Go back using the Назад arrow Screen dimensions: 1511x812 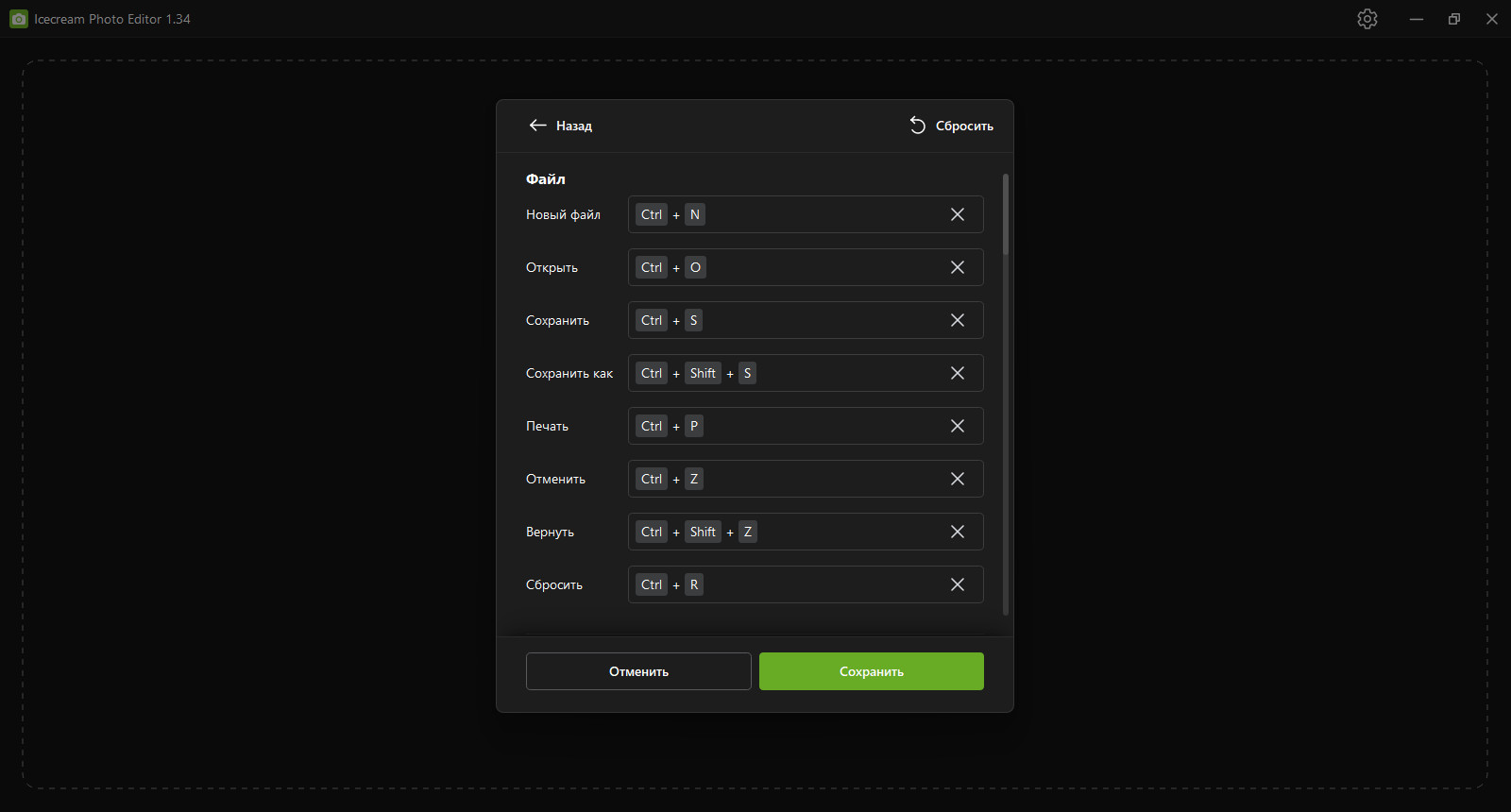pos(560,126)
